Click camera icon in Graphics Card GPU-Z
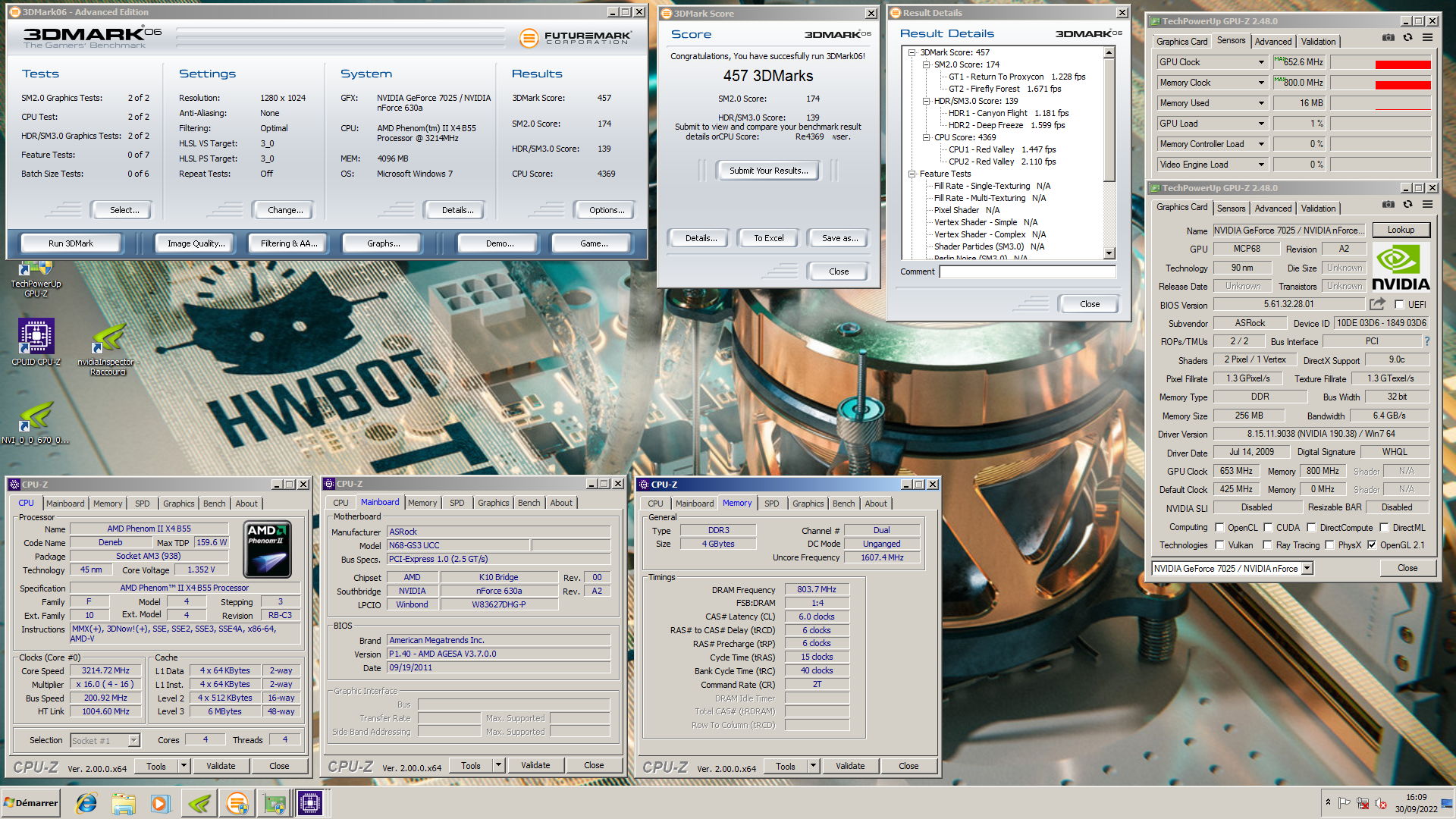 (1388, 205)
